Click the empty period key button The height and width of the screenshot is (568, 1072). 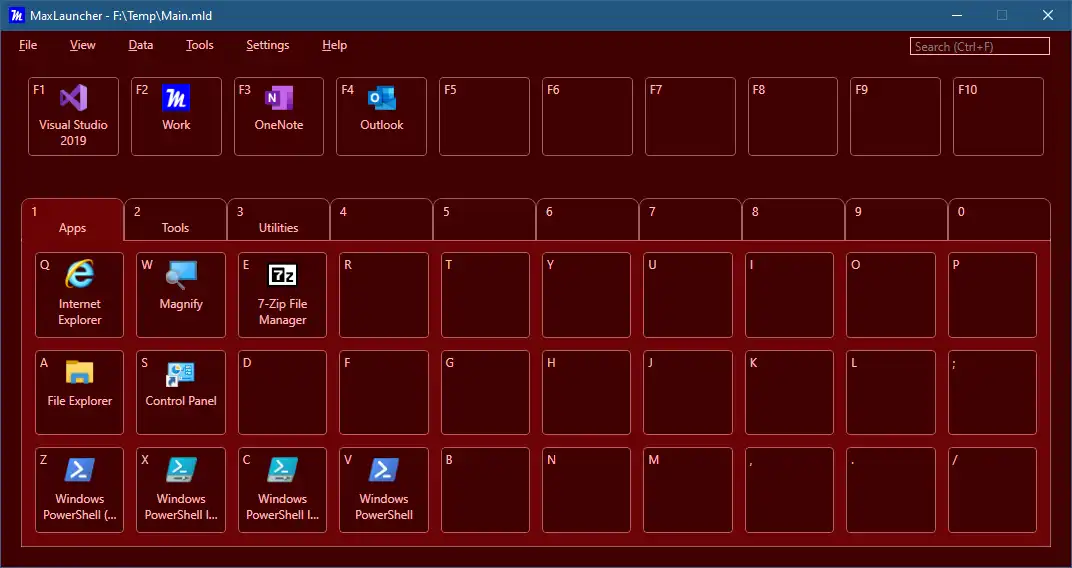pos(891,490)
